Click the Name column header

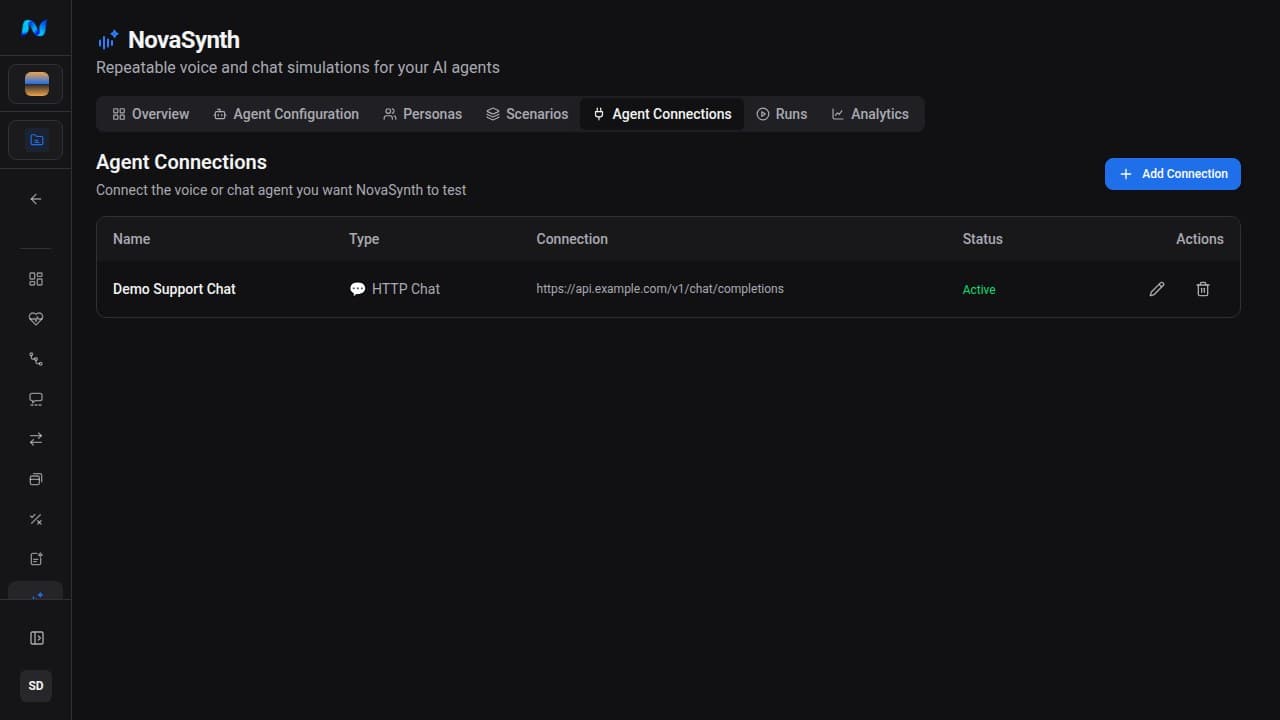[131, 239]
